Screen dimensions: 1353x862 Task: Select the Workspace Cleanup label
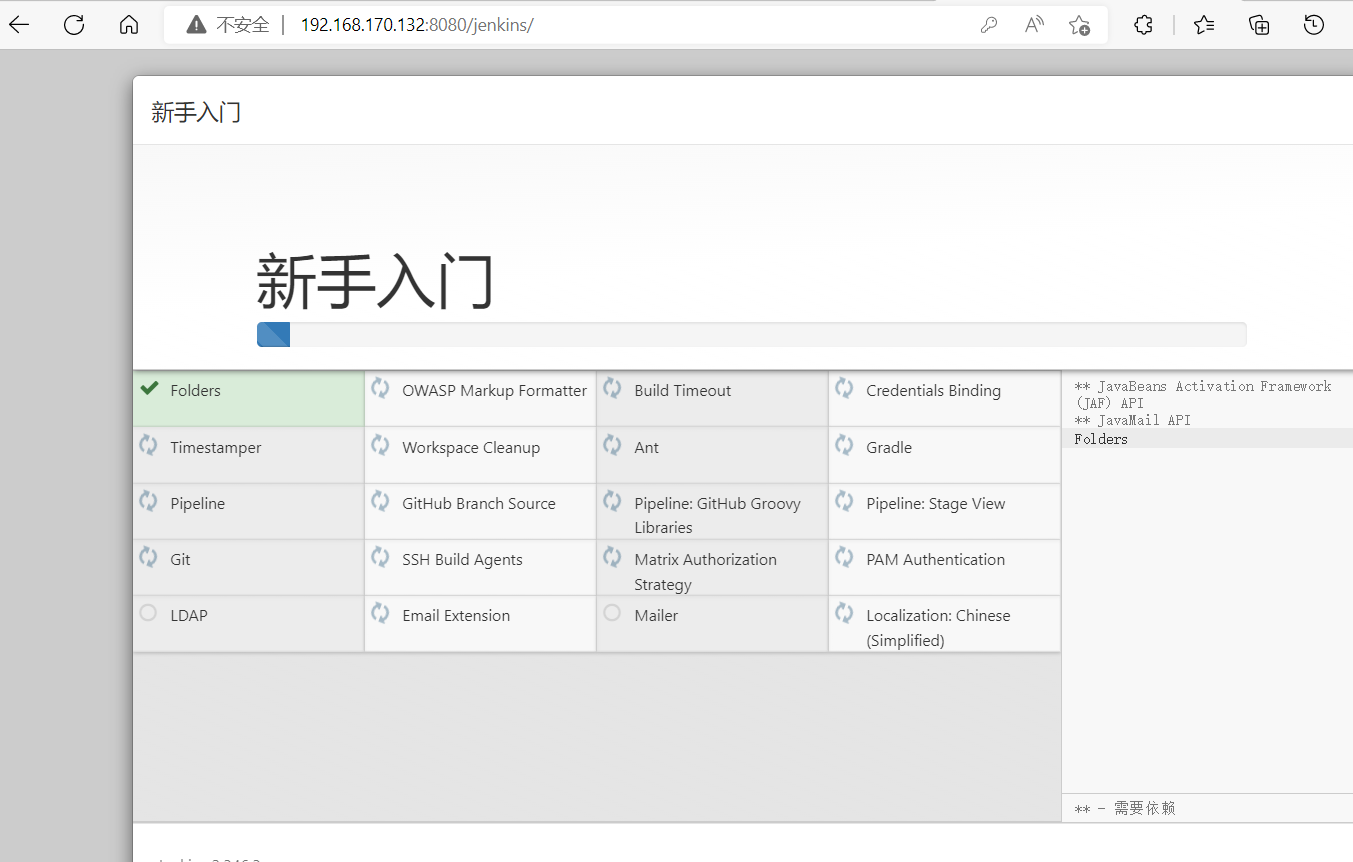[471, 448]
